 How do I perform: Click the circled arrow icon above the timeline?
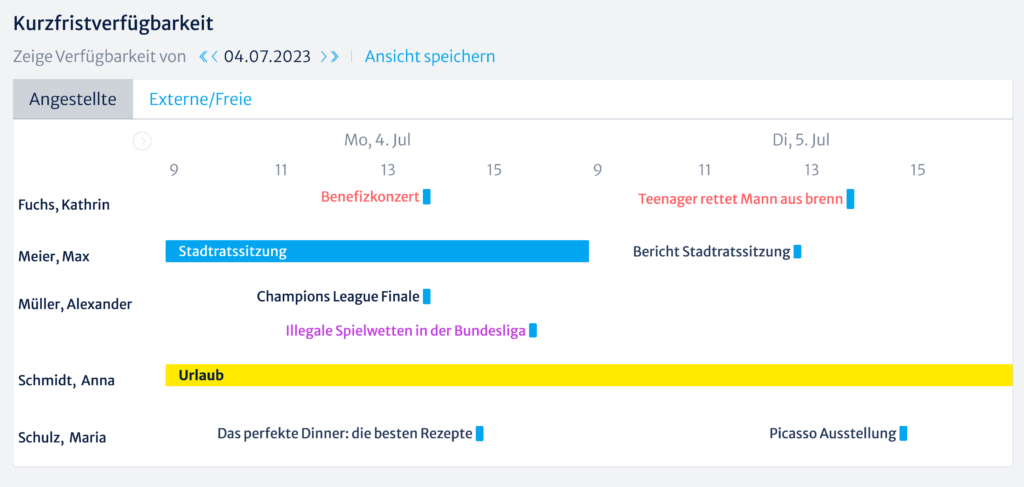point(142,141)
